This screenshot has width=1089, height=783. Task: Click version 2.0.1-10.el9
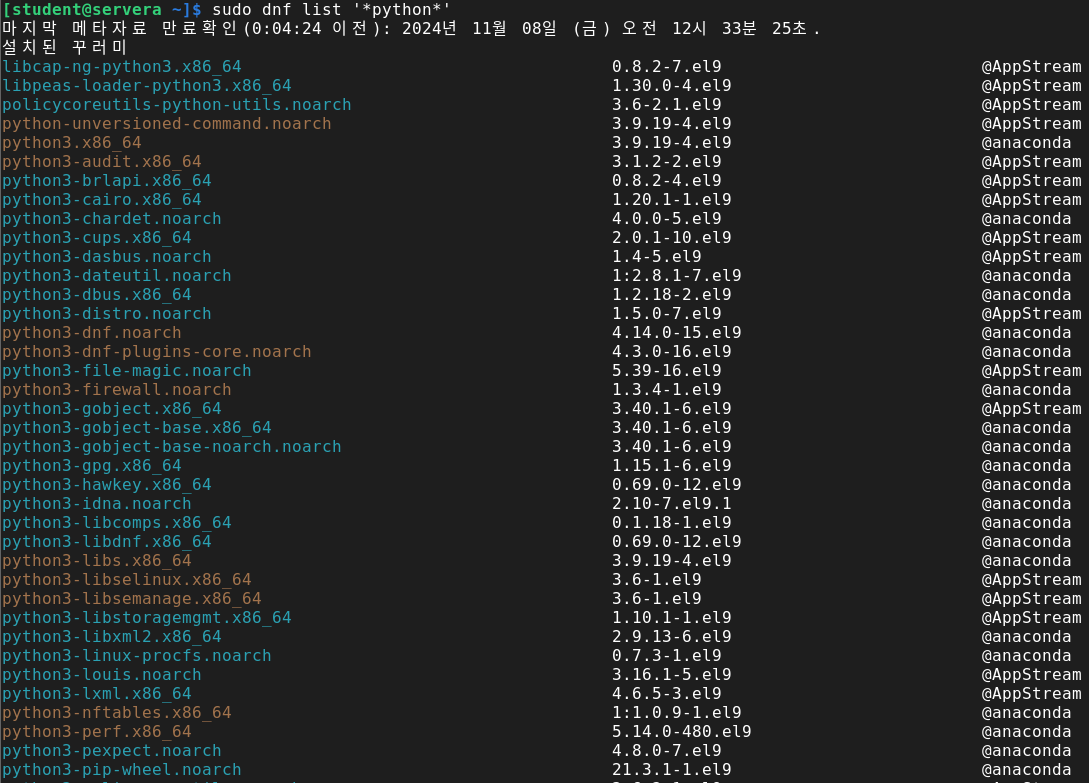pyautogui.click(x=672, y=238)
